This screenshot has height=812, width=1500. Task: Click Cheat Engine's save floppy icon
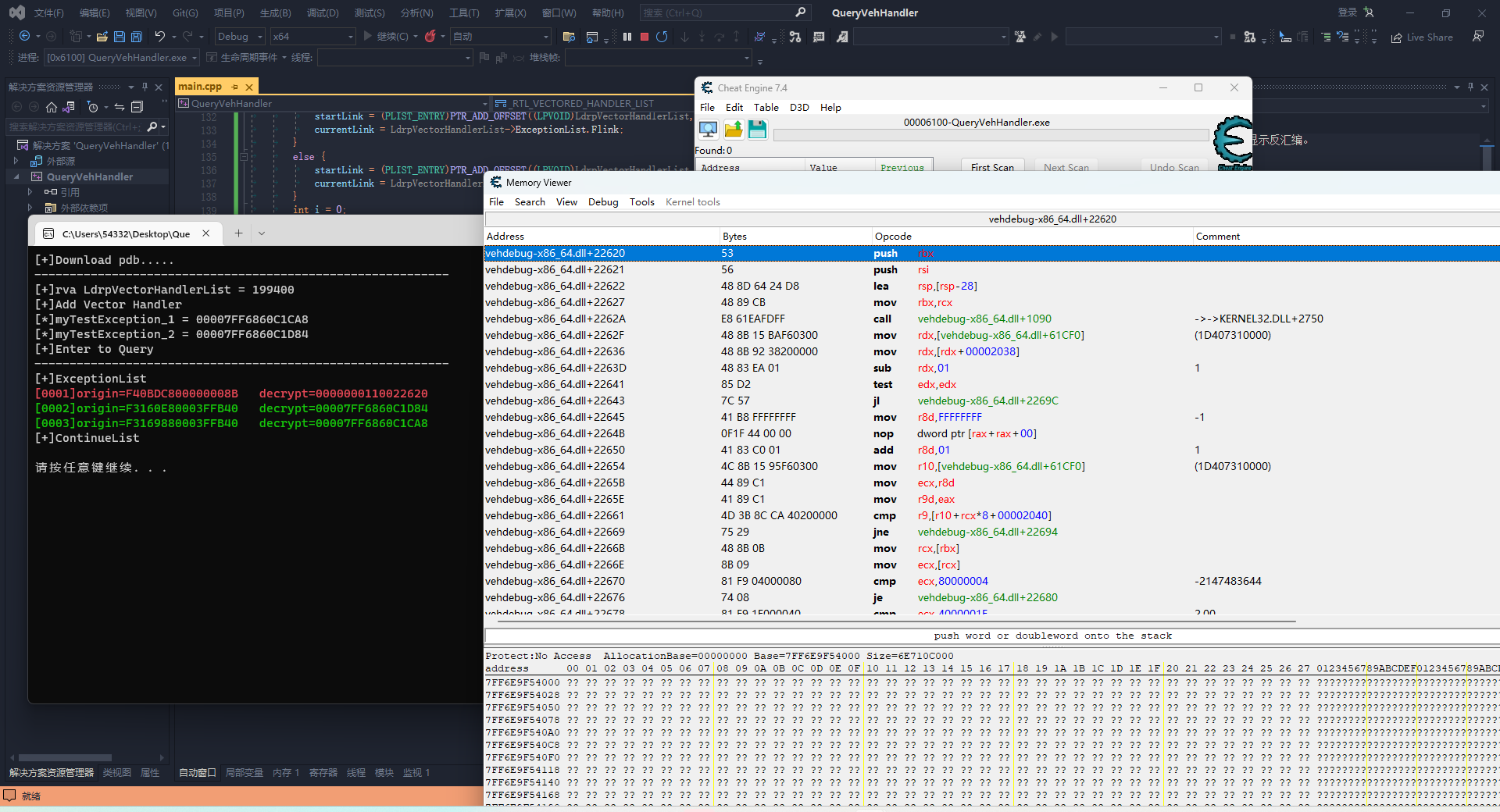757,130
